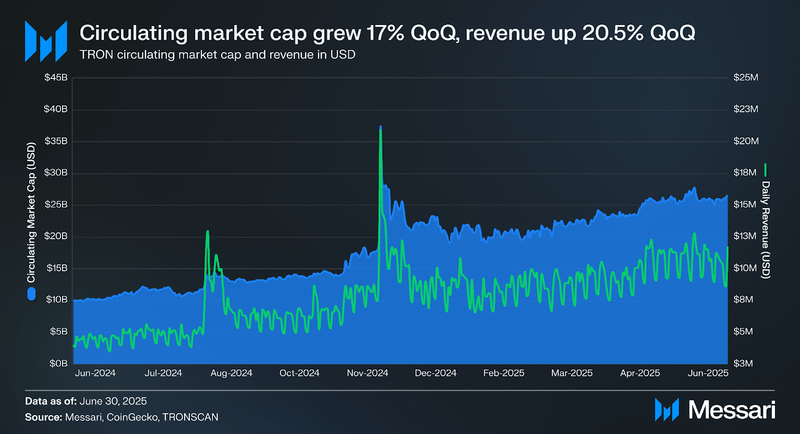
Task: Click the $20B left axis label
Action: 56,236
